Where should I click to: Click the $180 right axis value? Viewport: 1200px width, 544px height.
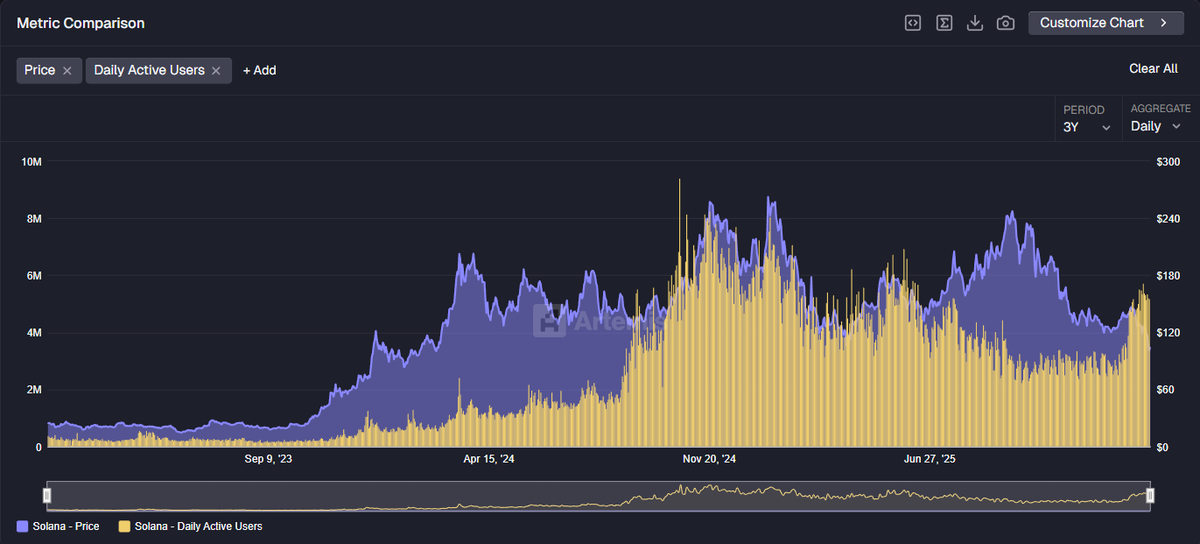[x=1168, y=276]
